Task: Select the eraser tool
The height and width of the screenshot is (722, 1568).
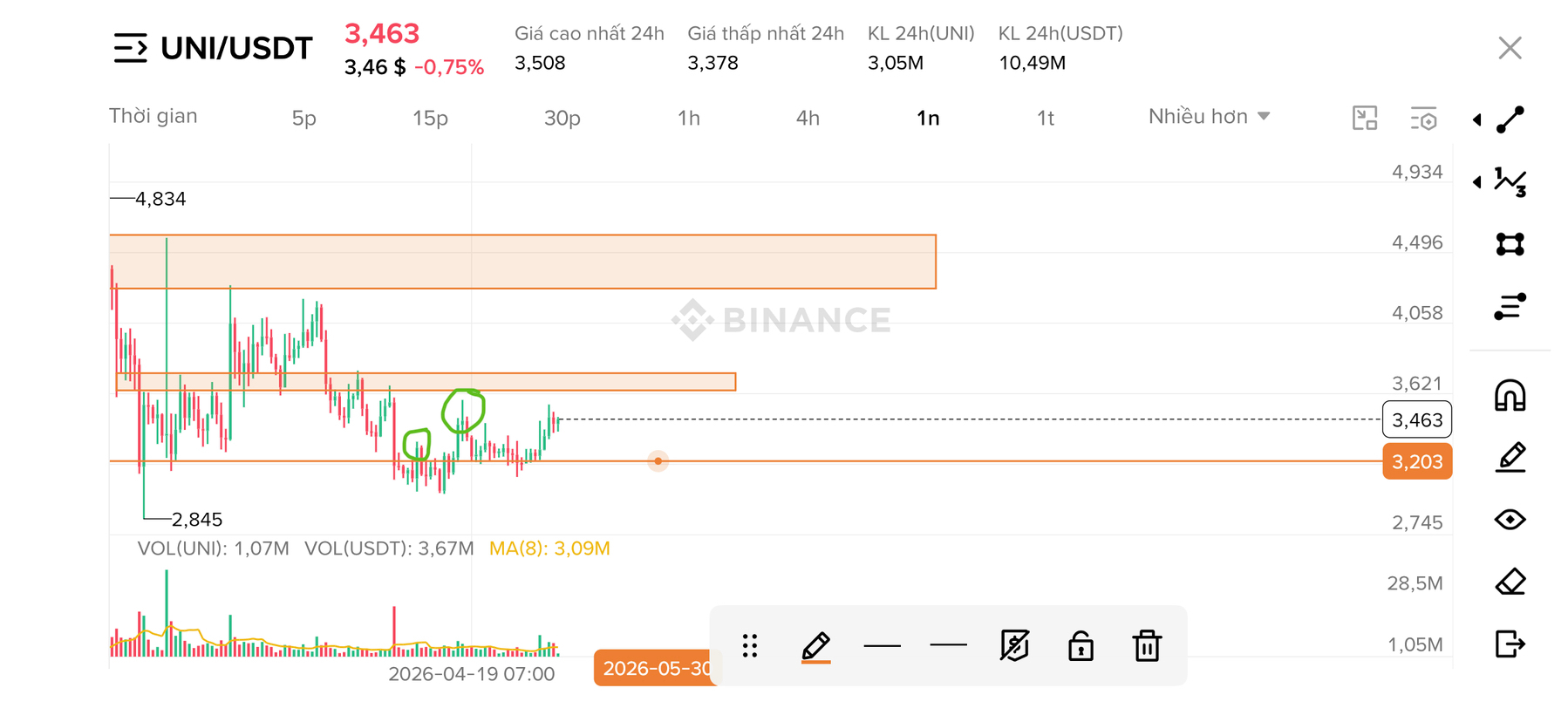Action: 1510,582
